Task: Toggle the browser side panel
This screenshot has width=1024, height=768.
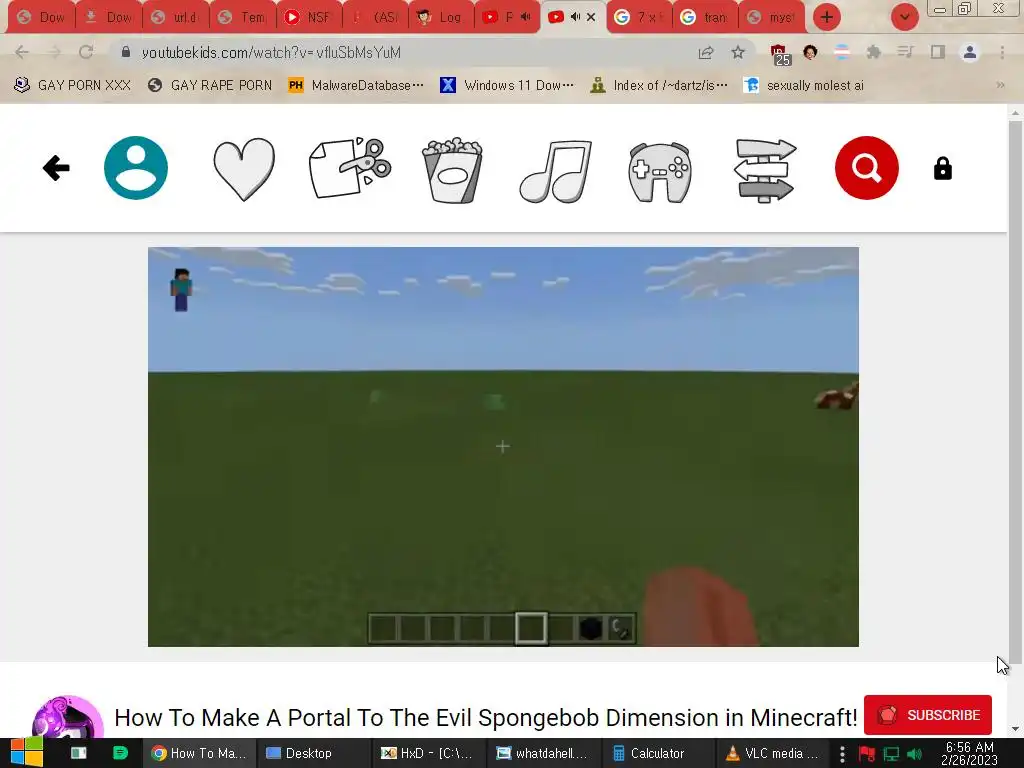Action: click(x=938, y=52)
